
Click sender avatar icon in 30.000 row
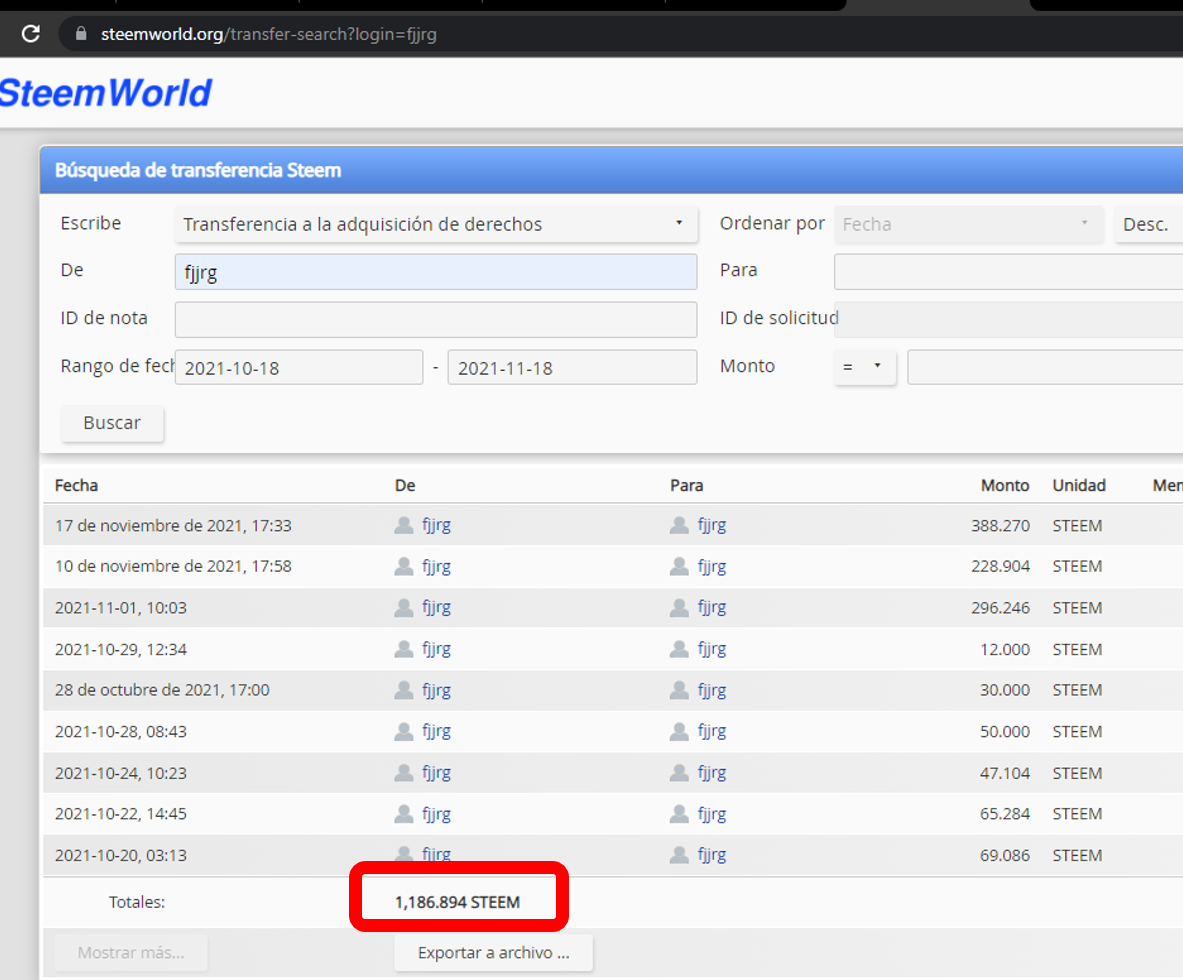404,690
